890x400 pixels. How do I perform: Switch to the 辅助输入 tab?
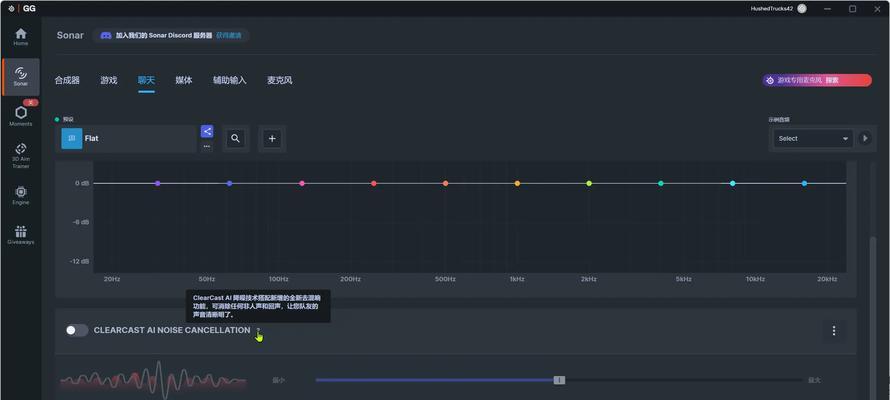pyautogui.click(x=230, y=80)
